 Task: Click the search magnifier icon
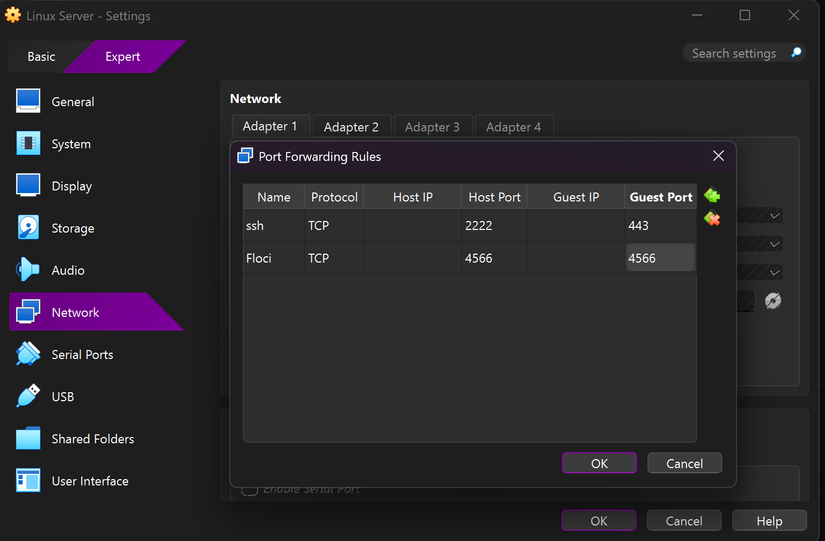(796, 53)
